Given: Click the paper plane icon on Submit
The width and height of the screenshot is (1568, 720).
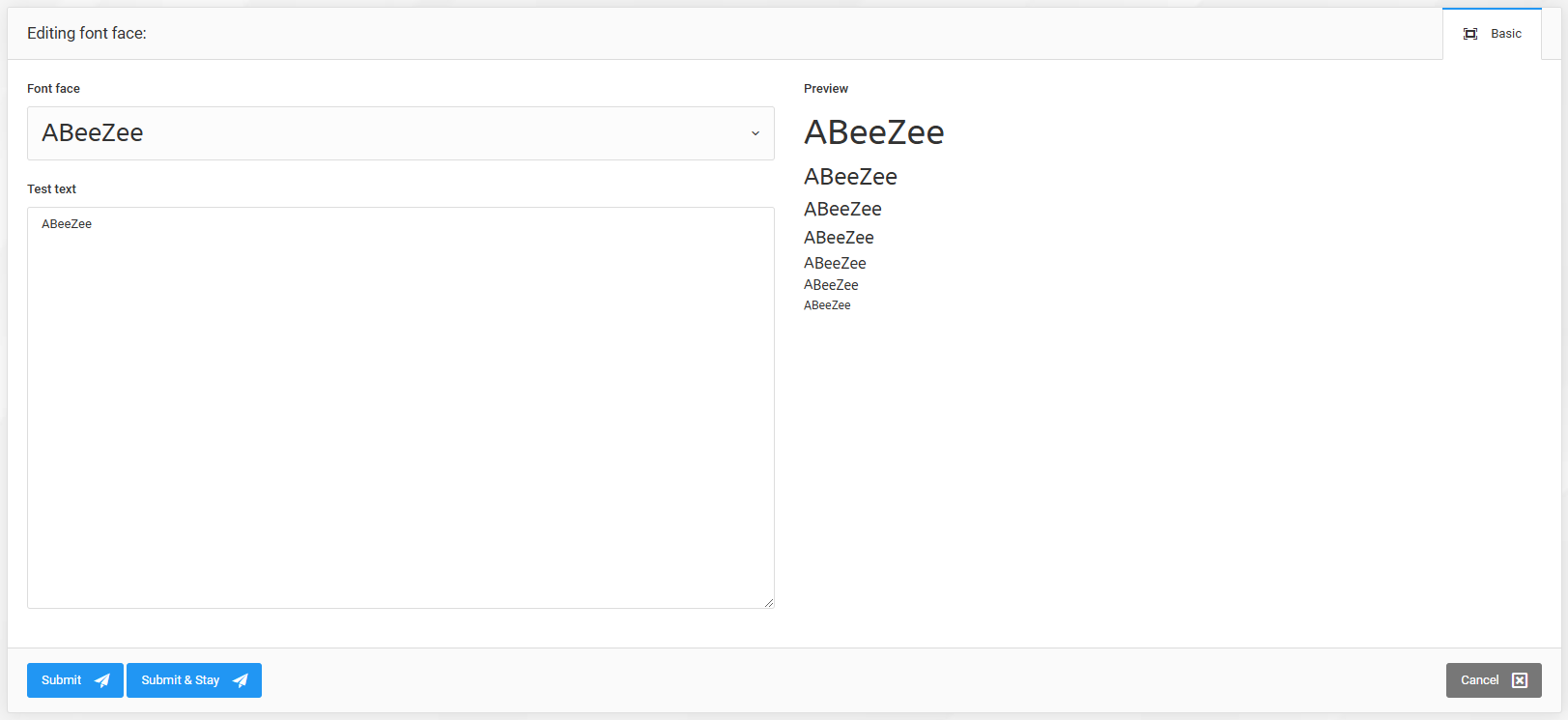Looking at the screenshot, I should [102, 680].
